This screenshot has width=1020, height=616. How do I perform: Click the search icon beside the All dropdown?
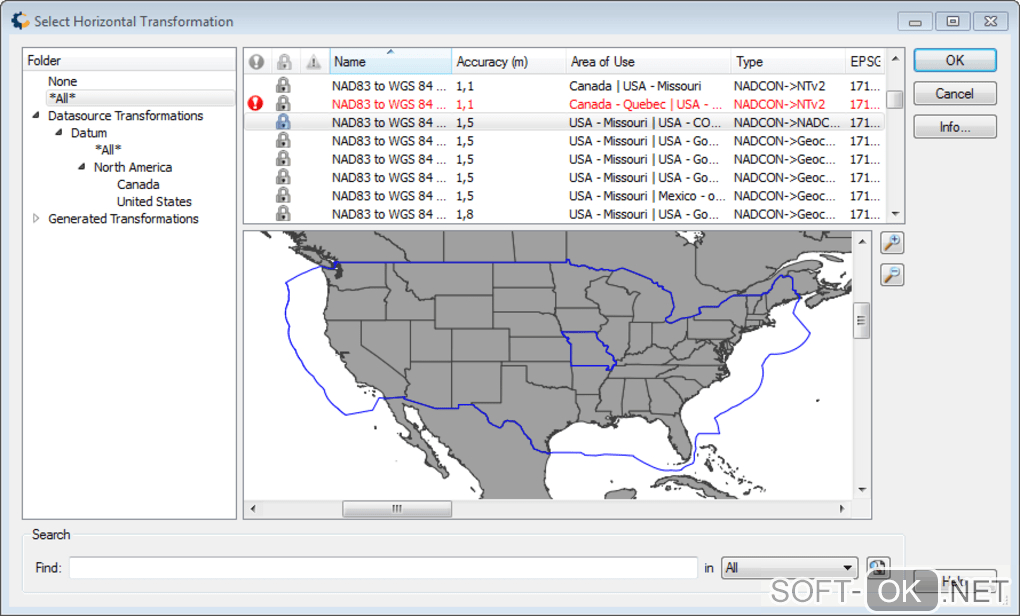pyautogui.click(x=878, y=567)
